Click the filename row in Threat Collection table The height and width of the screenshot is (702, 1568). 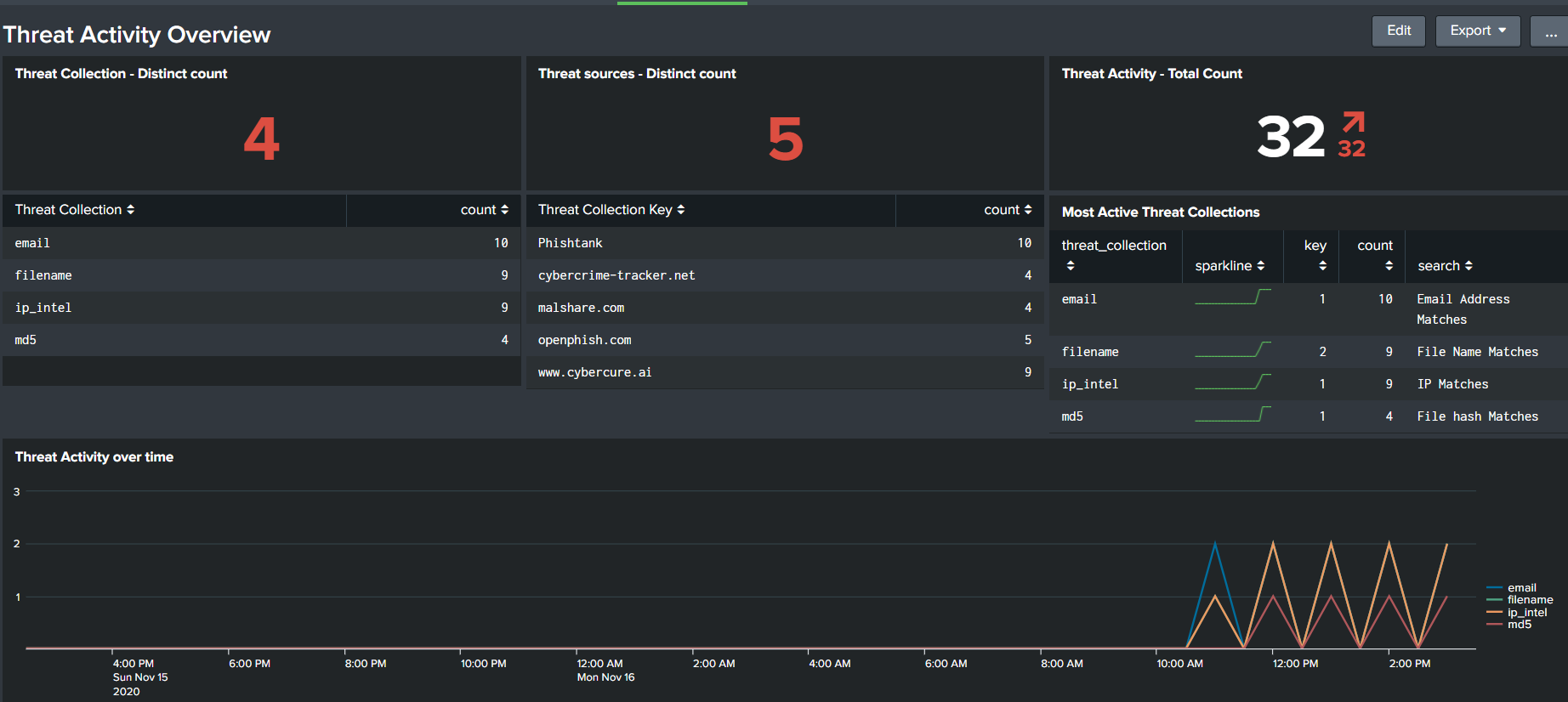[261, 275]
